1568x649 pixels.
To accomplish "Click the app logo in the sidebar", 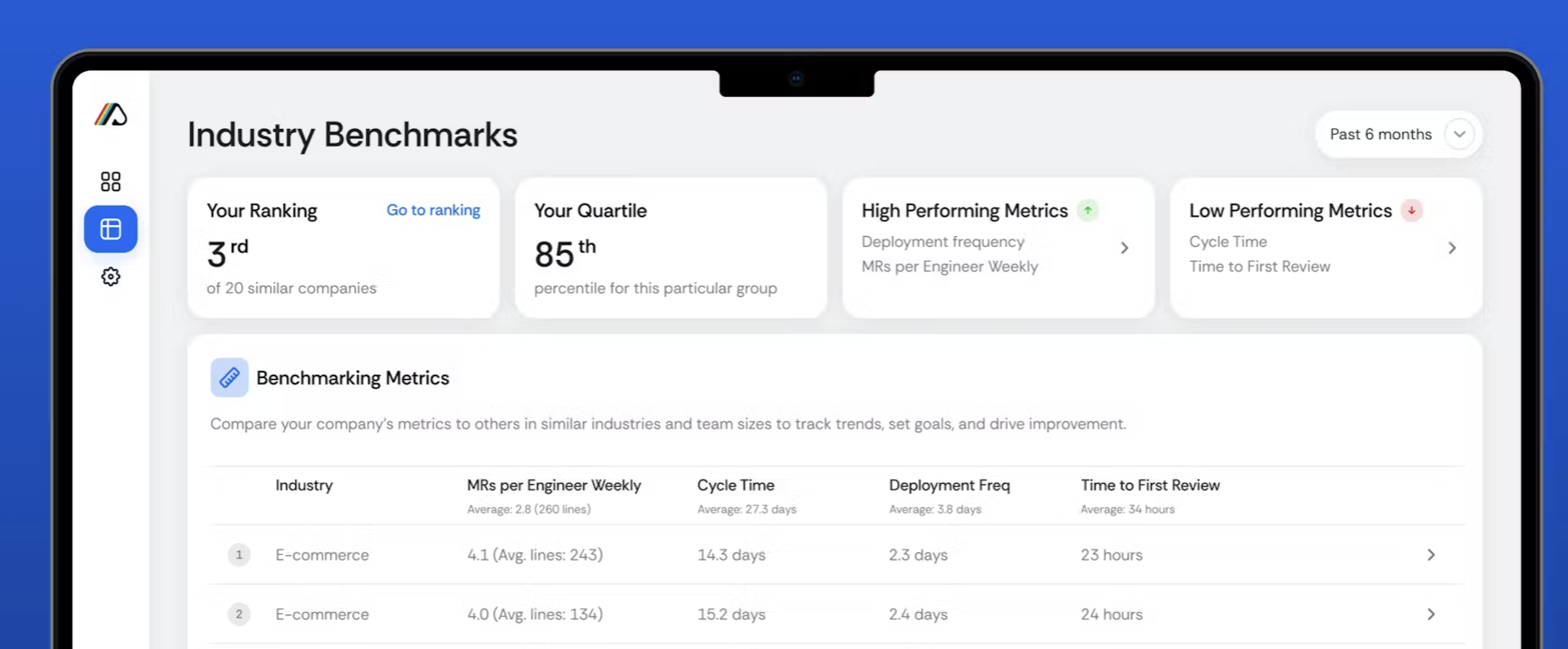I will [x=111, y=114].
